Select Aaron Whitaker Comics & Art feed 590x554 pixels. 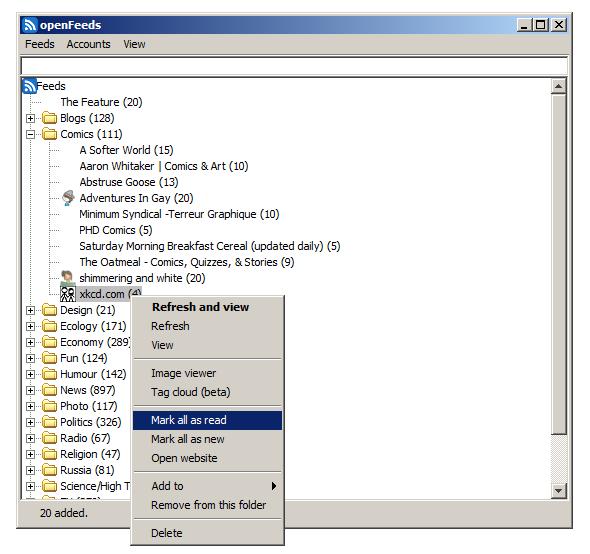point(164,166)
